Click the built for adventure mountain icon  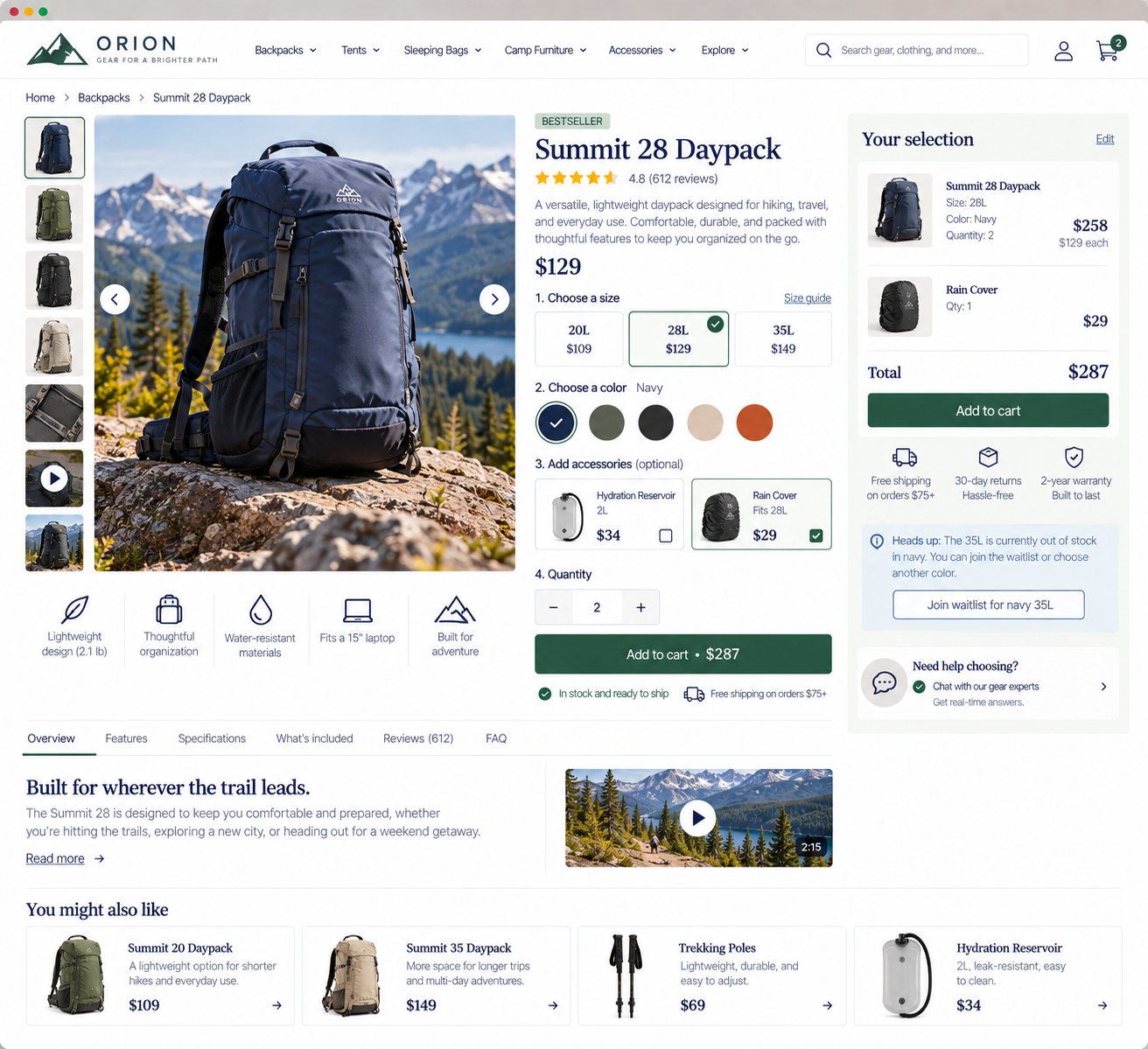pos(455,610)
